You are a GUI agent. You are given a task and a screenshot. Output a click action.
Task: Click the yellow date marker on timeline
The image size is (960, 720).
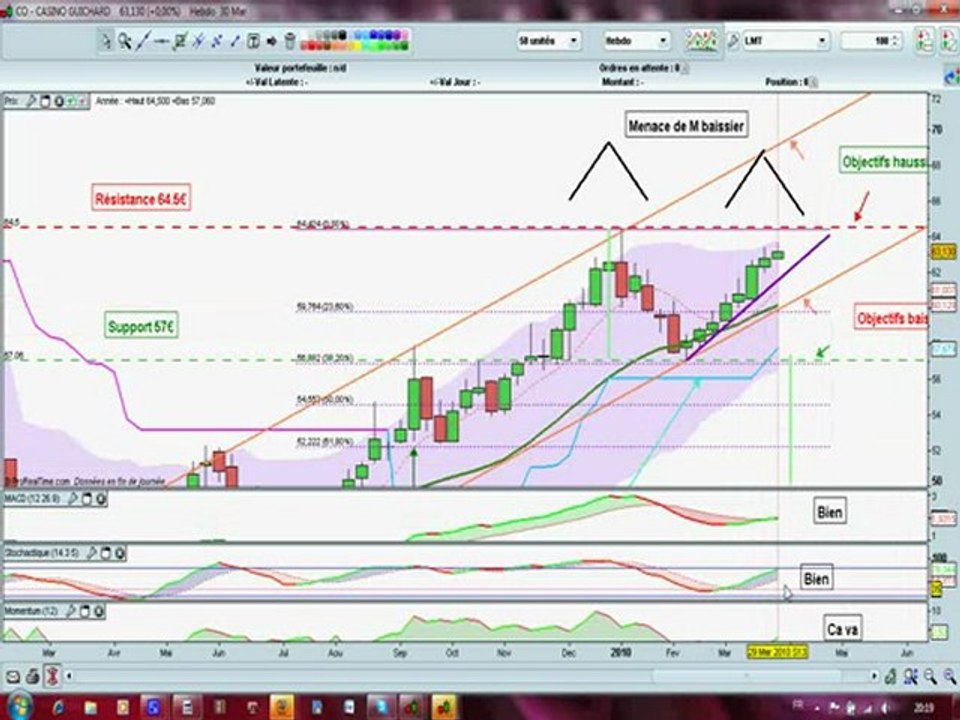pyautogui.click(x=777, y=653)
